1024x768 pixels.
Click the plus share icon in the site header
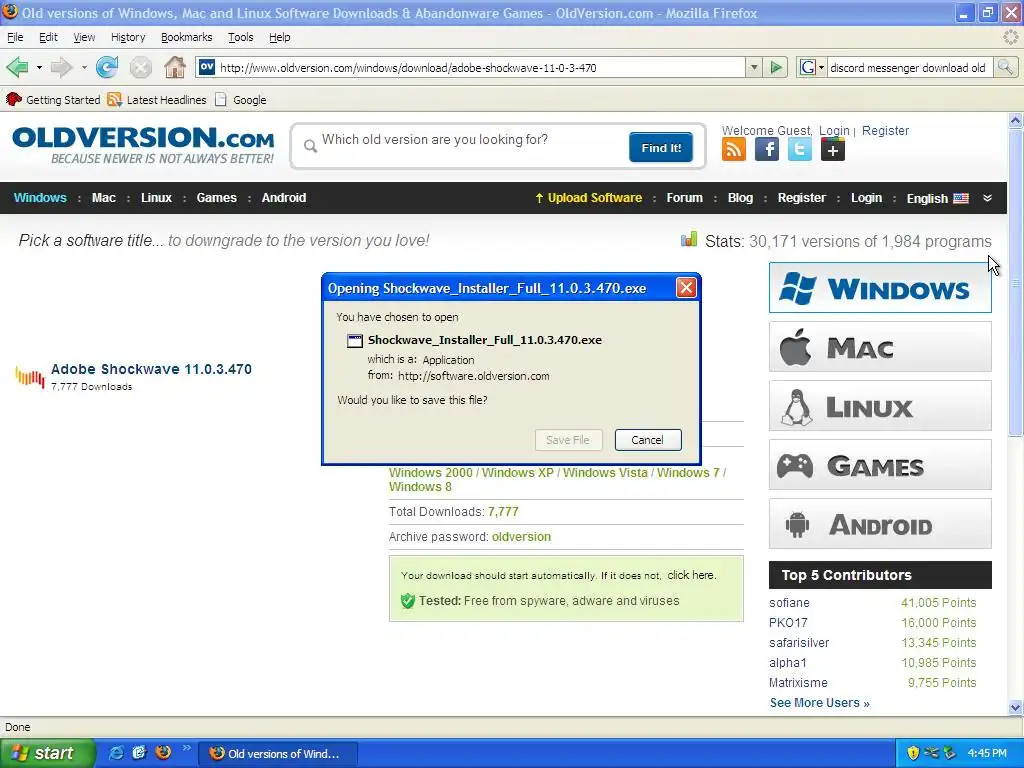[833, 150]
